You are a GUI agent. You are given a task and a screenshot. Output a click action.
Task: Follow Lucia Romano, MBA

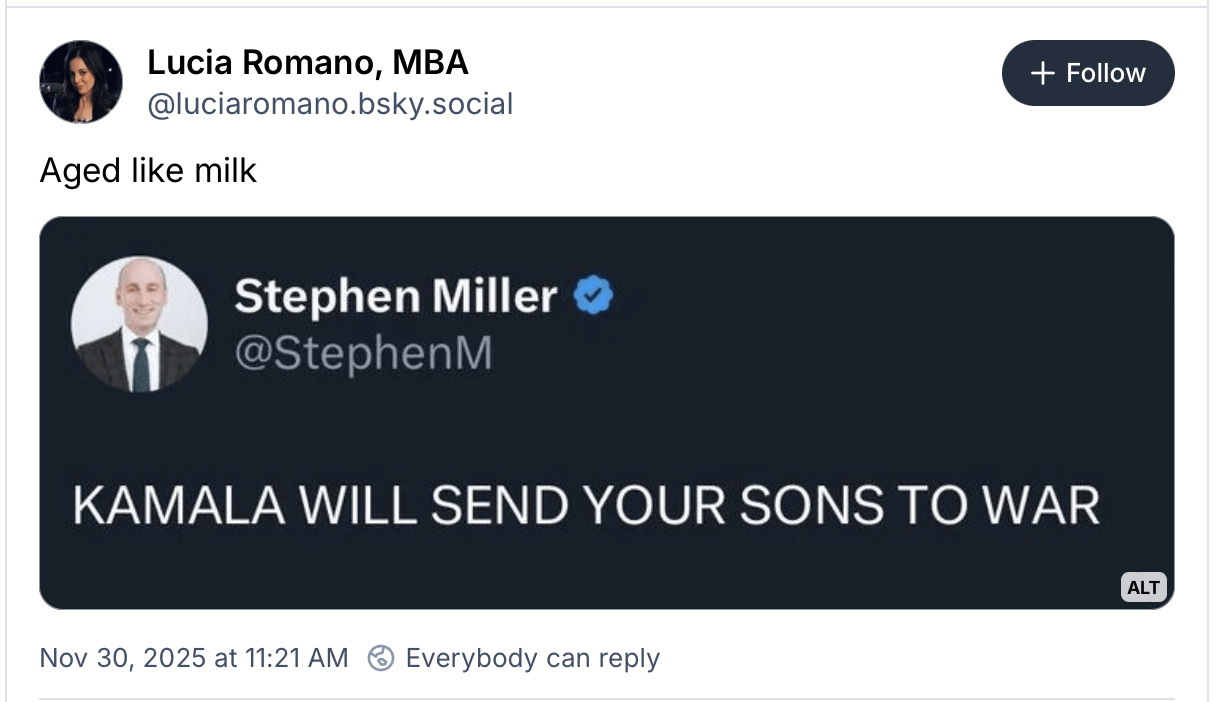click(1088, 73)
